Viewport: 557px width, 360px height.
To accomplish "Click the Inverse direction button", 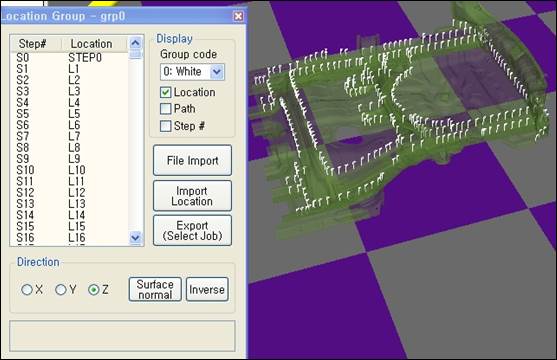I will 207,289.
